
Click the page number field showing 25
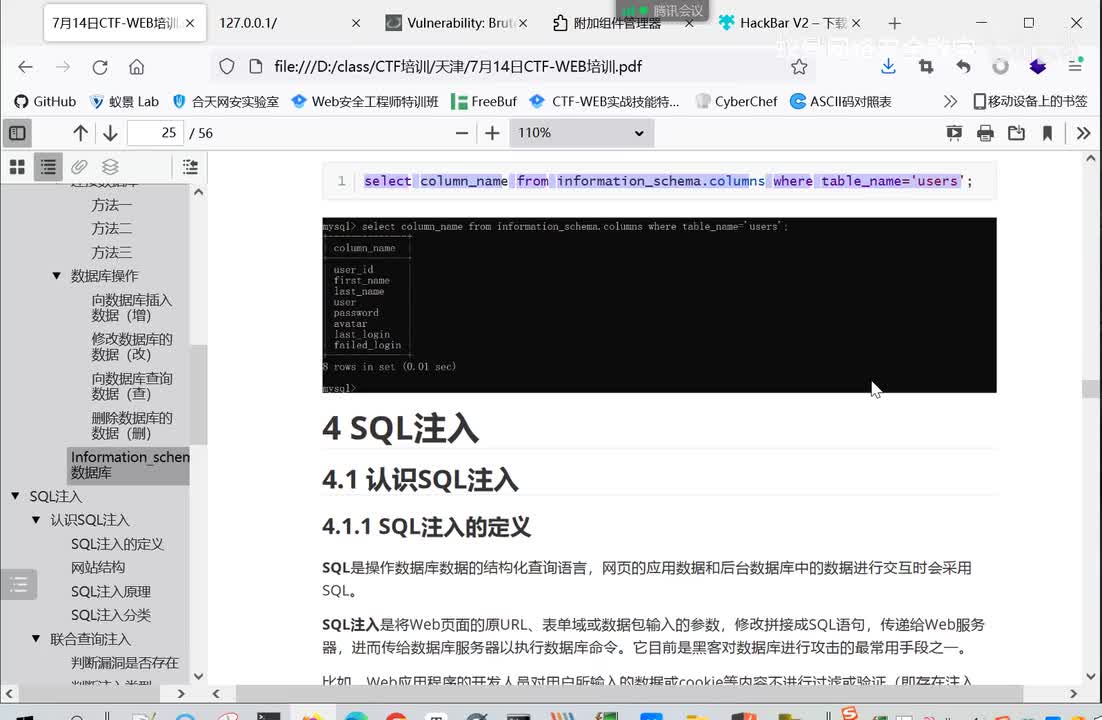pos(155,133)
